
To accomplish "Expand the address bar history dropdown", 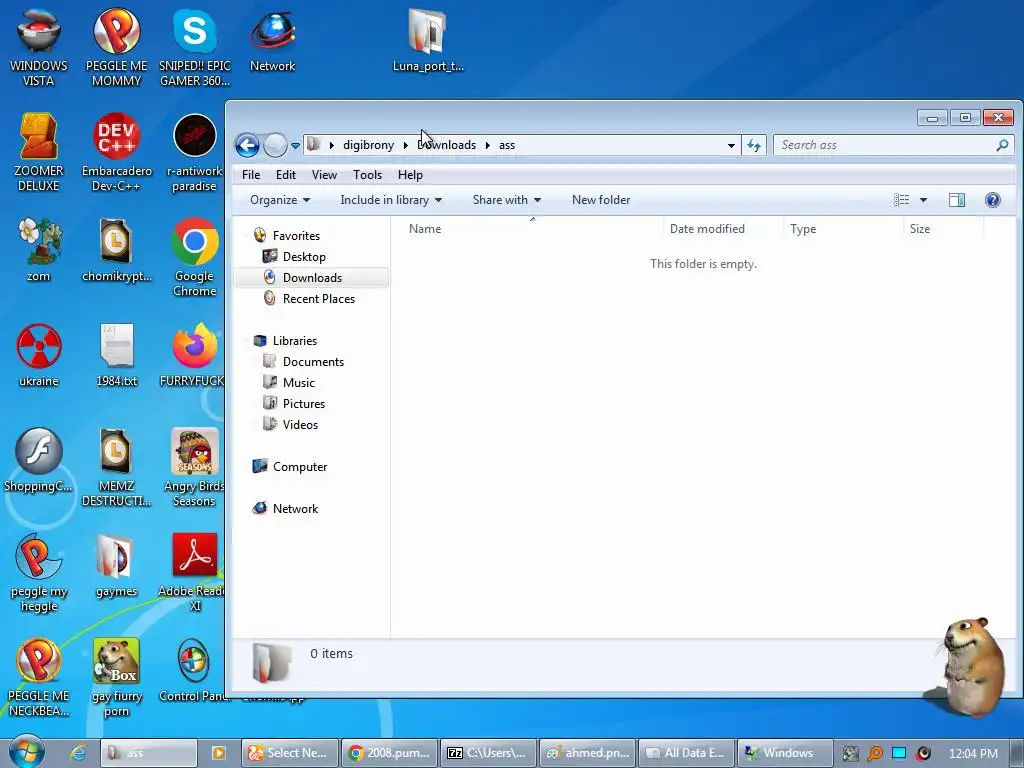I will (731, 145).
